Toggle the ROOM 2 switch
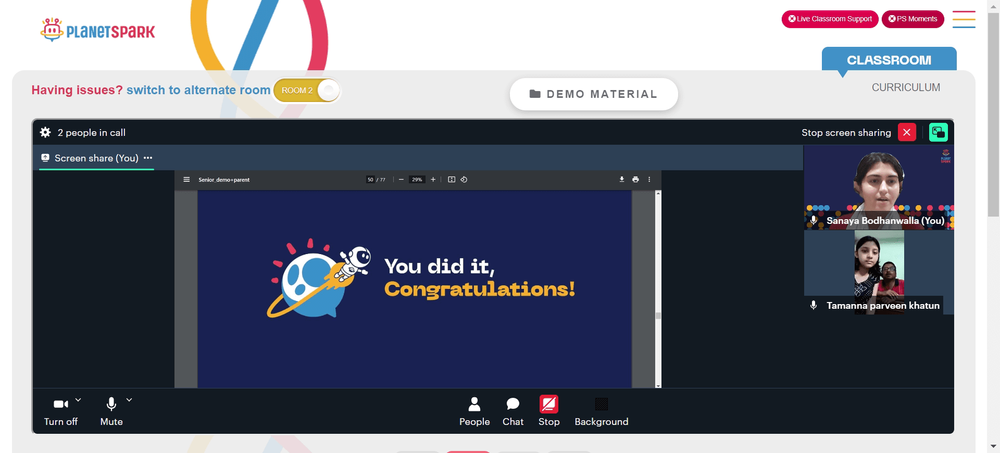1000x453 pixels. pos(307,90)
